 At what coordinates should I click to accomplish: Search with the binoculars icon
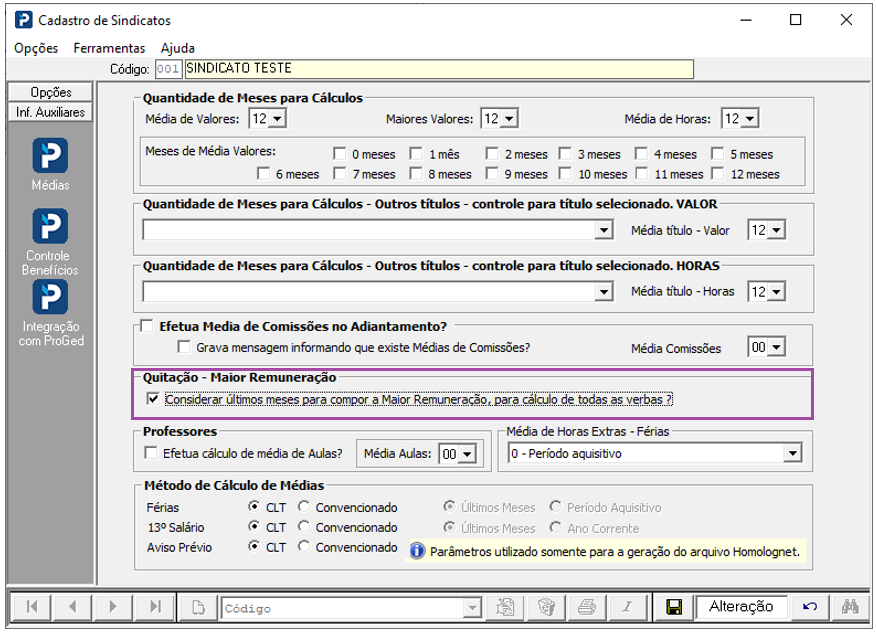click(850, 607)
